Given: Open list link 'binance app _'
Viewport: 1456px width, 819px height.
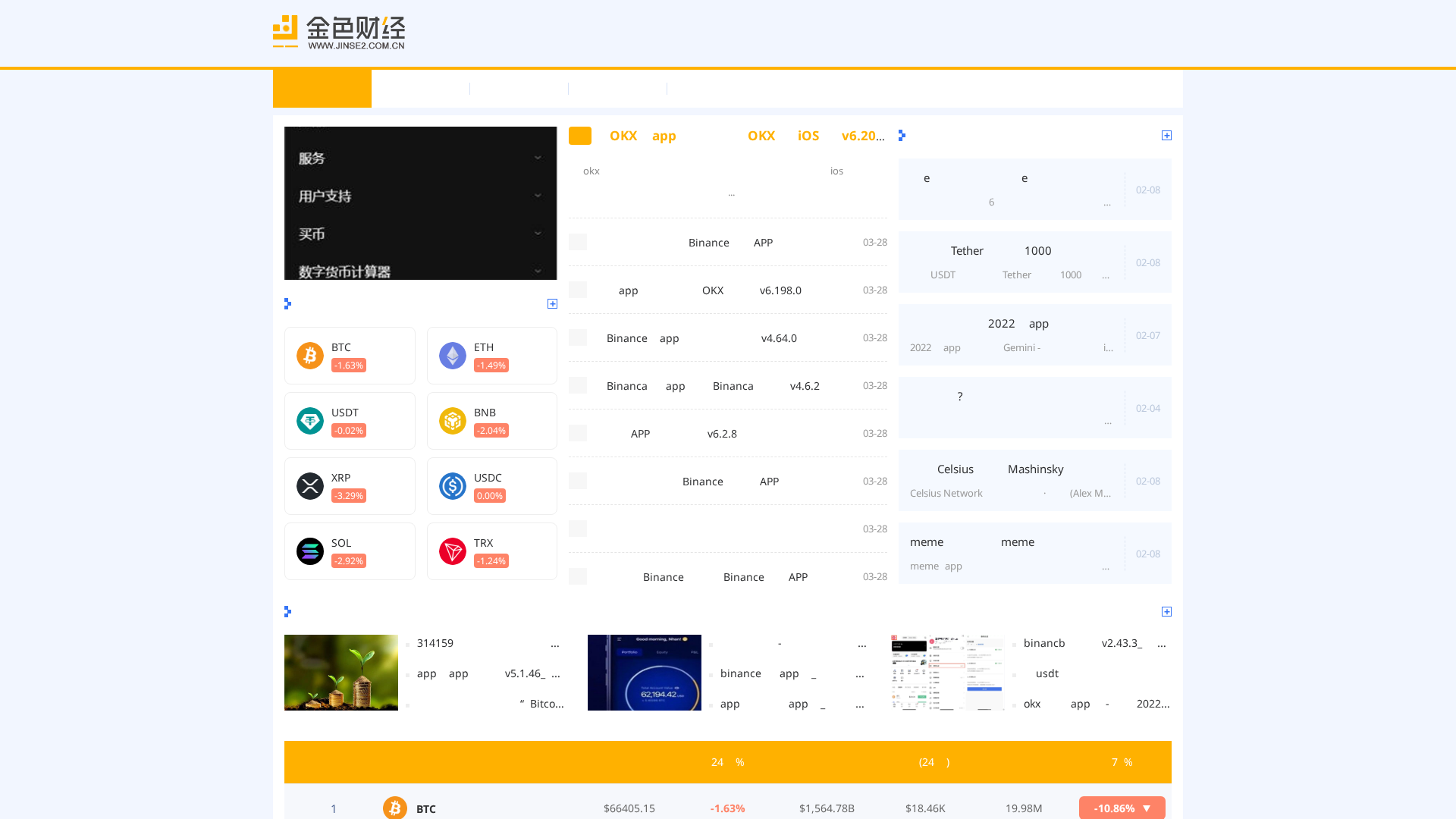Looking at the screenshot, I should click(x=792, y=673).
